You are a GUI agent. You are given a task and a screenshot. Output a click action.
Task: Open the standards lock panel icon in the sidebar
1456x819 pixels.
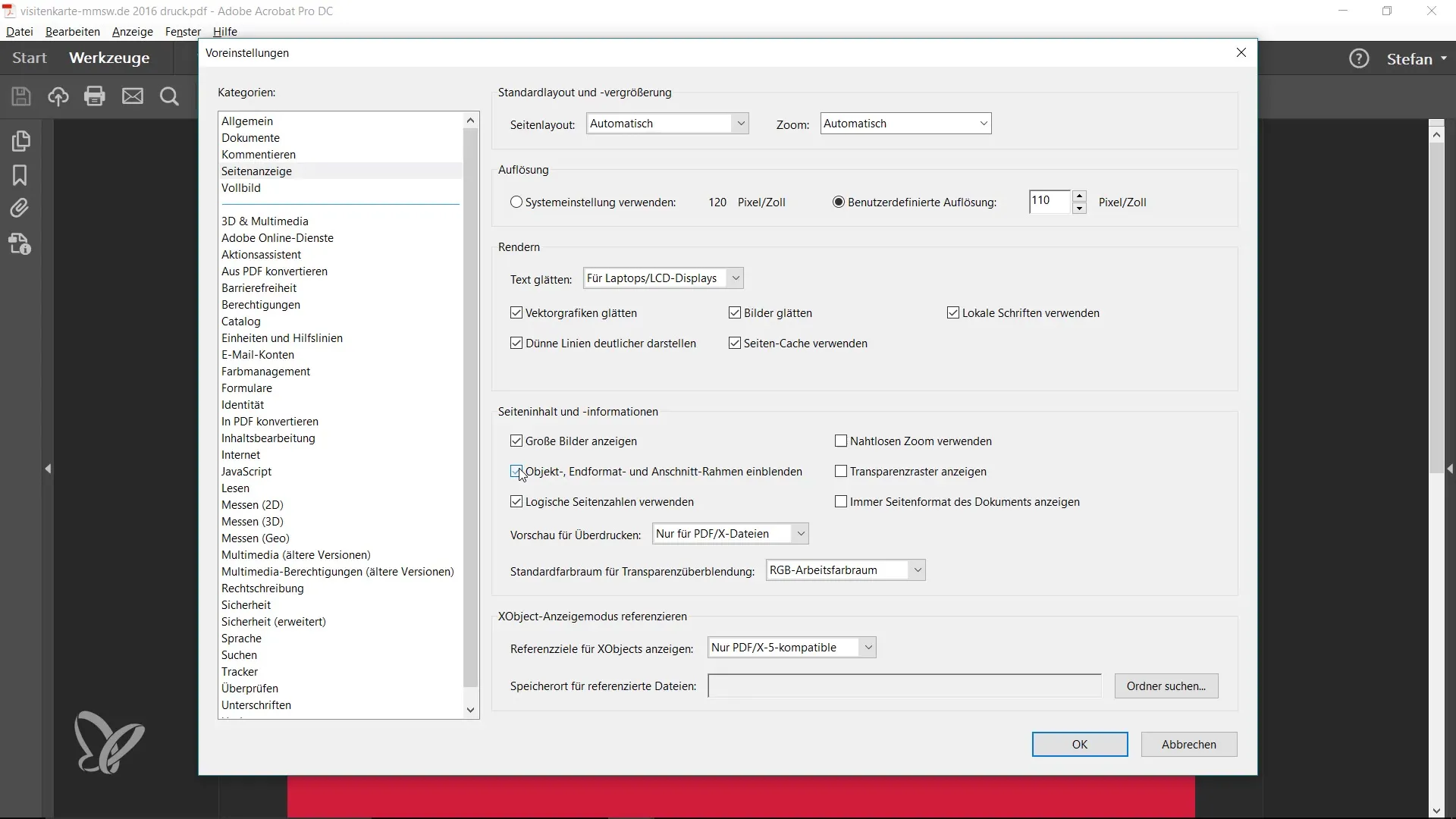coord(20,244)
